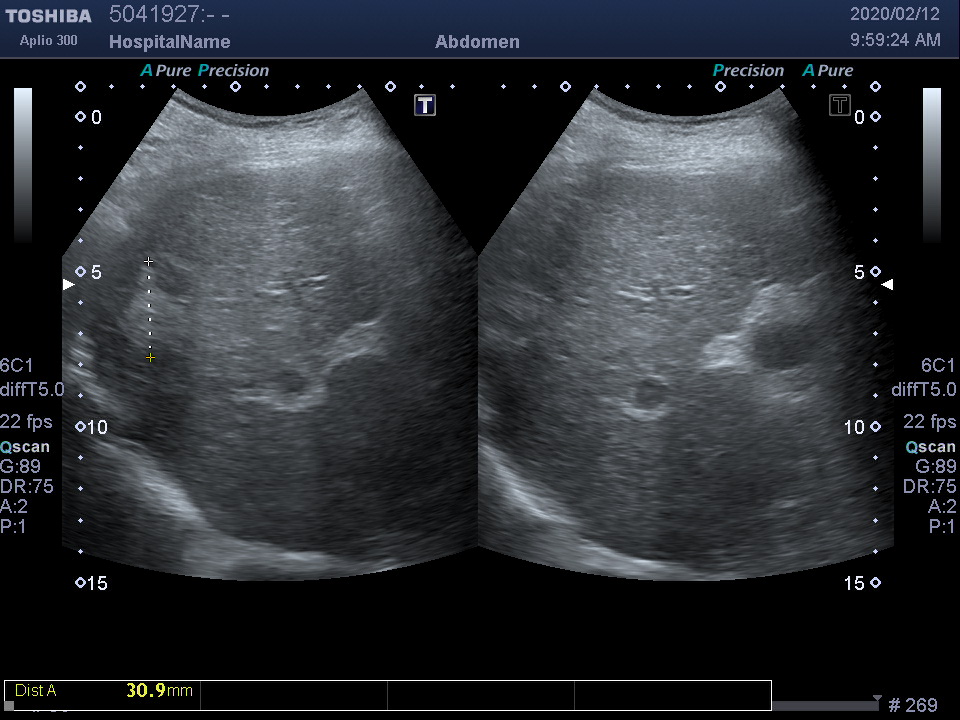The width and height of the screenshot is (960, 720).
Task: Click the right 22 fps readout
Action: 929,422
